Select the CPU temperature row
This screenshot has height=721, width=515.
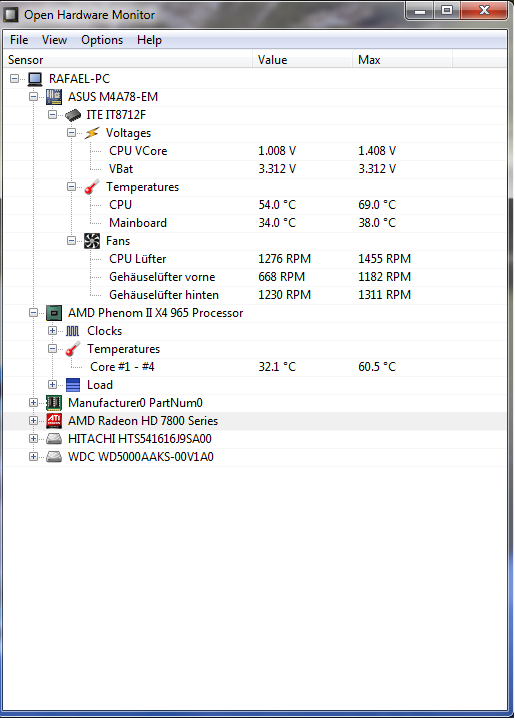pos(255,205)
